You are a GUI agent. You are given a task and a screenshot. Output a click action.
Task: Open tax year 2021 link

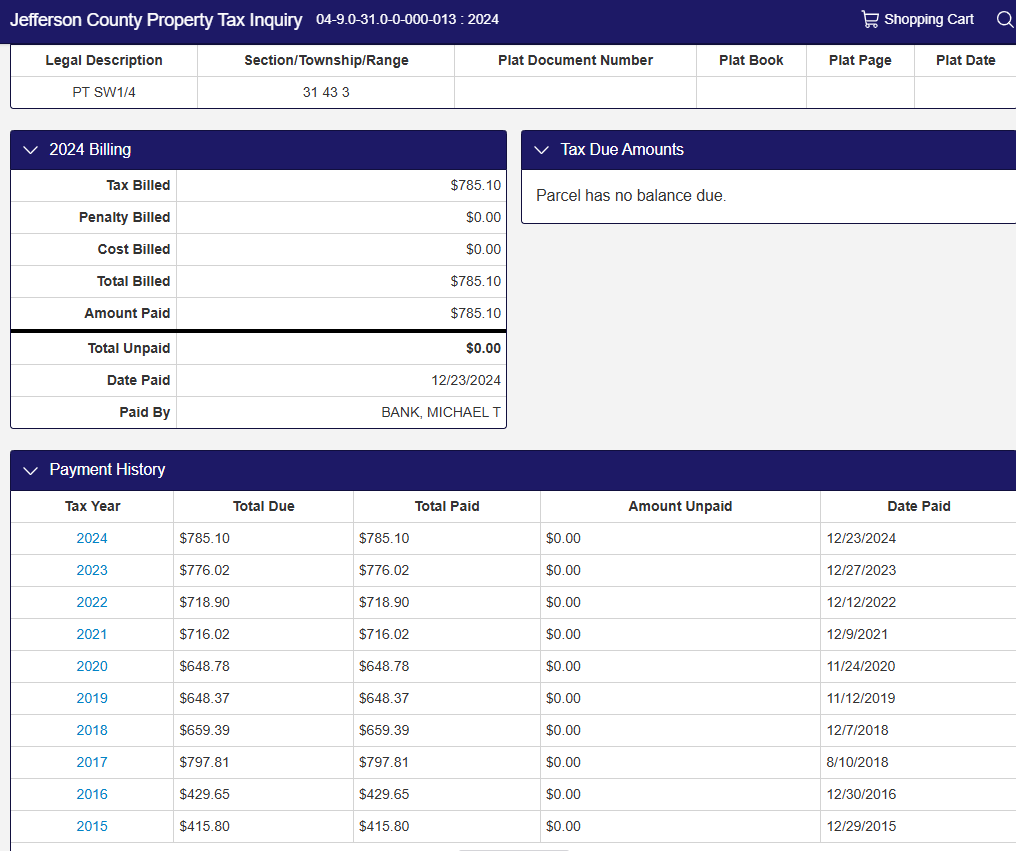pos(92,634)
